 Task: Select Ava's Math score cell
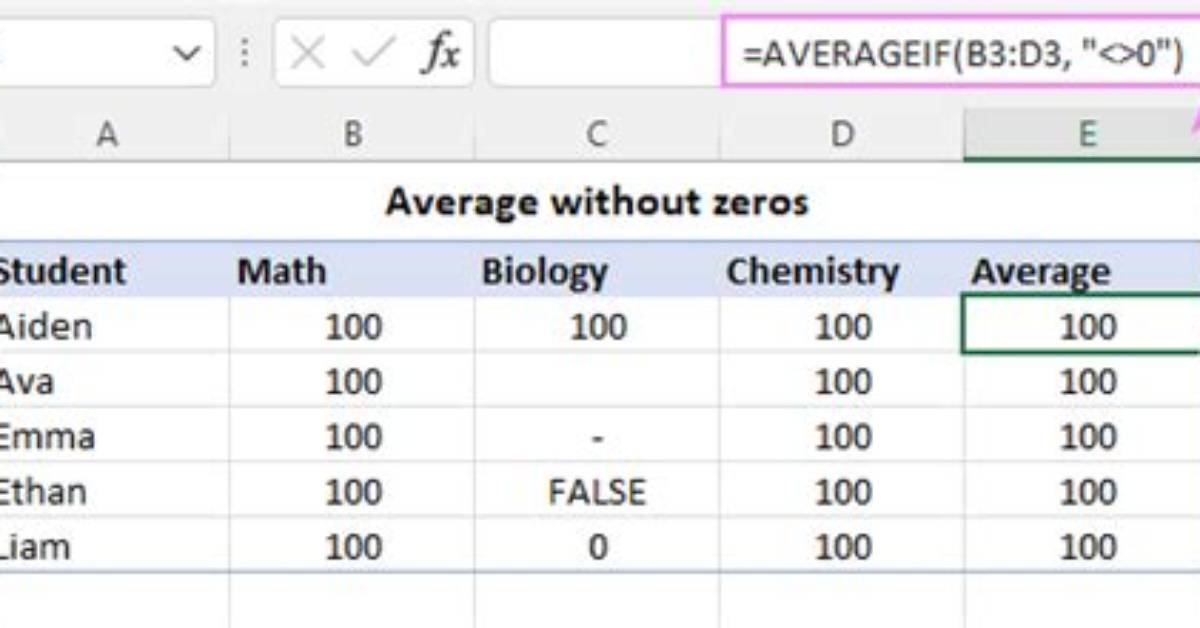352,381
